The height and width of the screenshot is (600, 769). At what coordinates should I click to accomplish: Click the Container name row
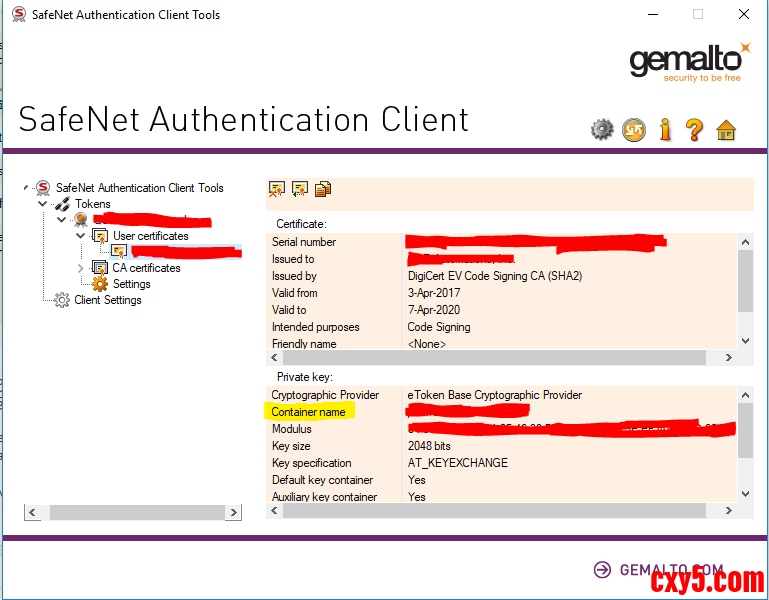point(309,412)
